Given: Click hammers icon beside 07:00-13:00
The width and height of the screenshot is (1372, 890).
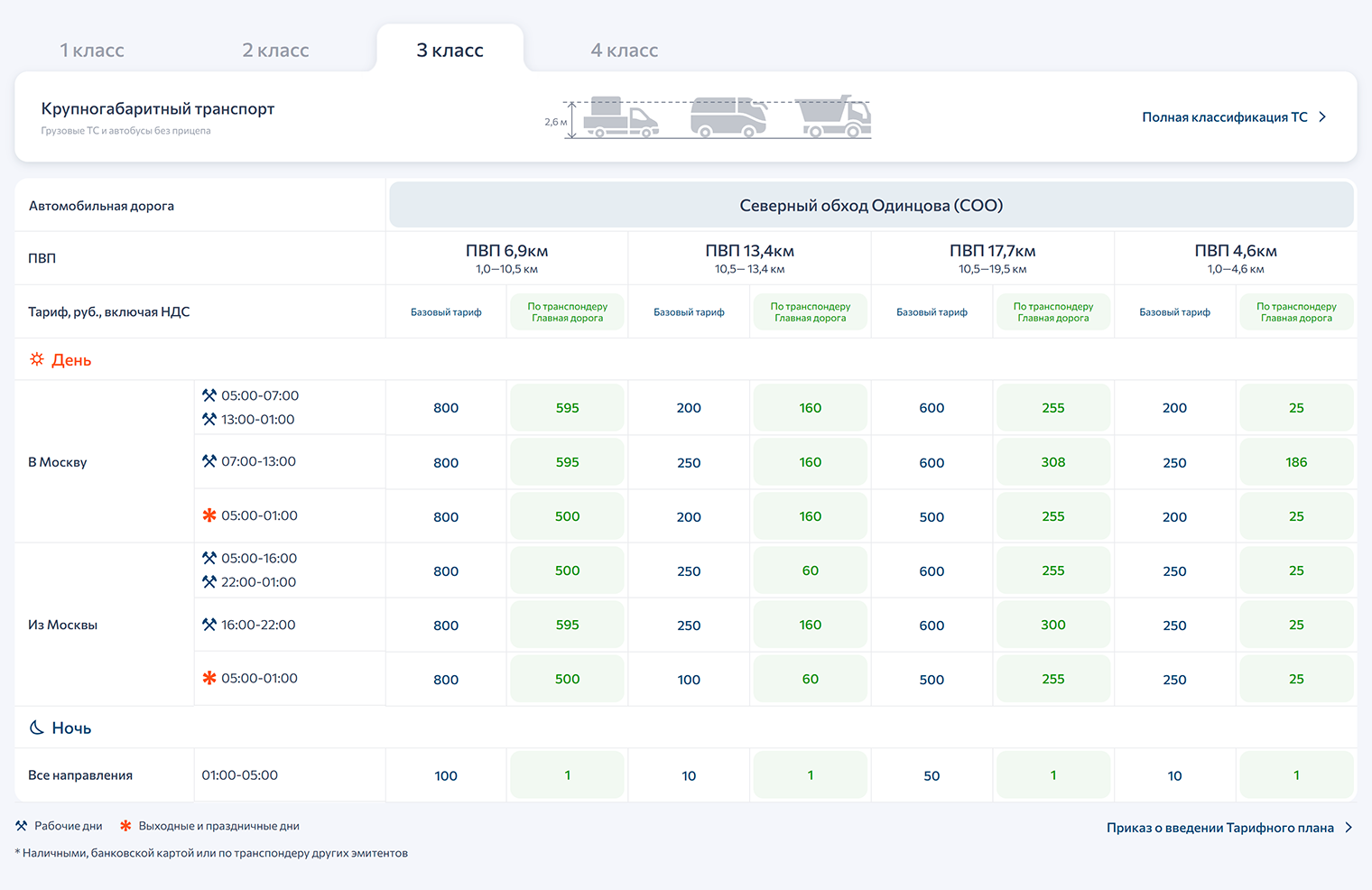Looking at the screenshot, I should click(209, 461).
